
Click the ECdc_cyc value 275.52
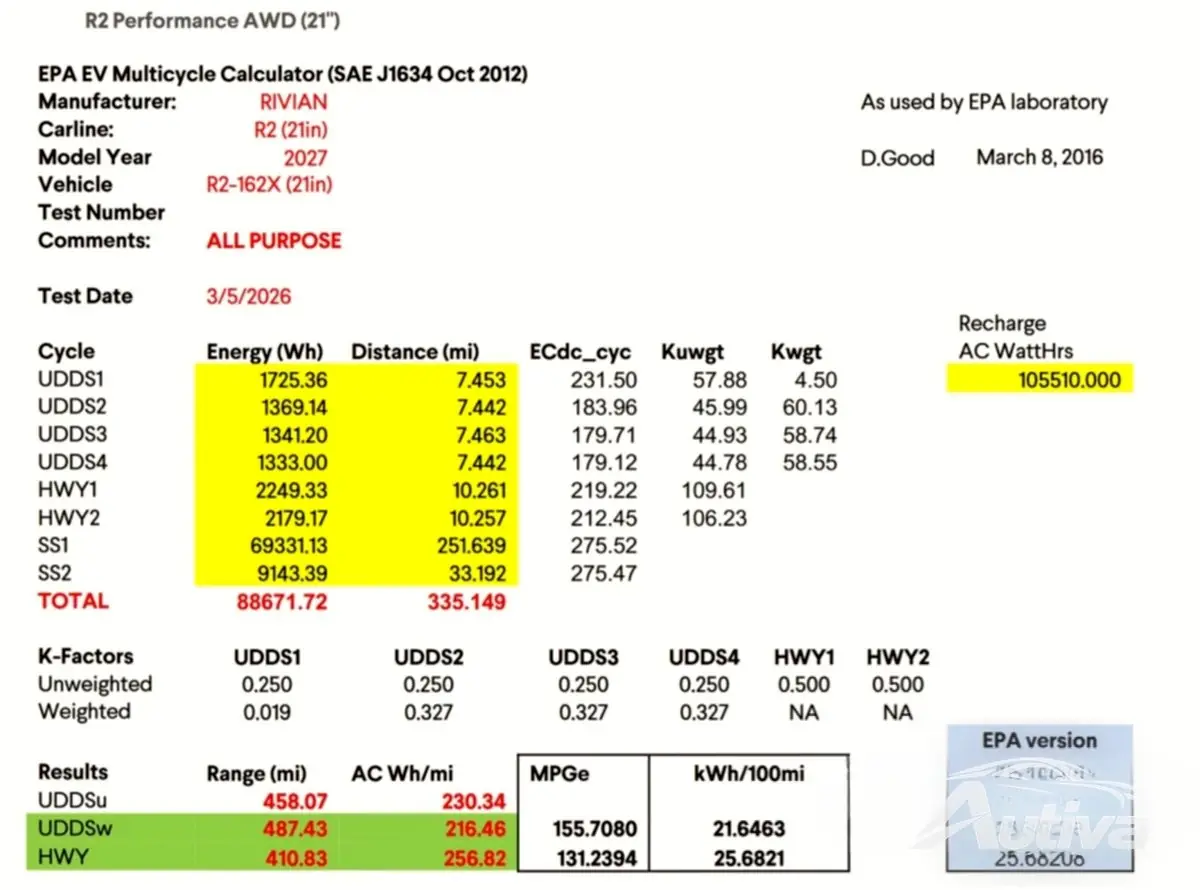click(604, 547)
